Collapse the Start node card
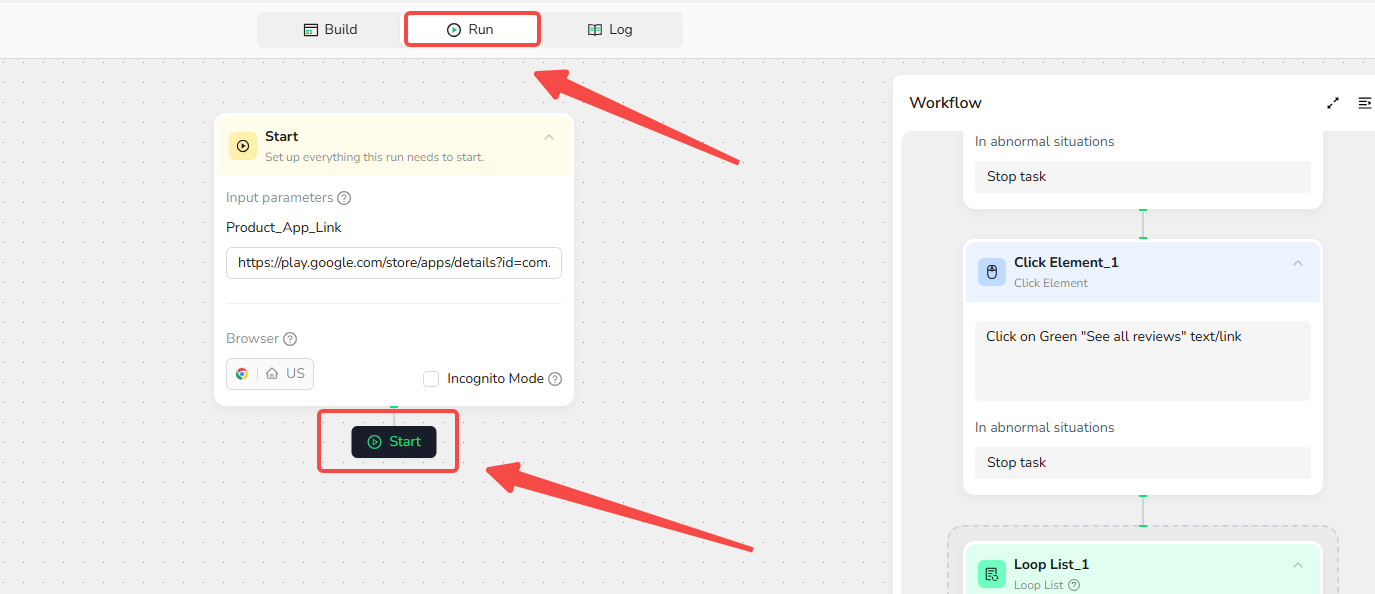 pyautogui.click(x=548, y=137)
